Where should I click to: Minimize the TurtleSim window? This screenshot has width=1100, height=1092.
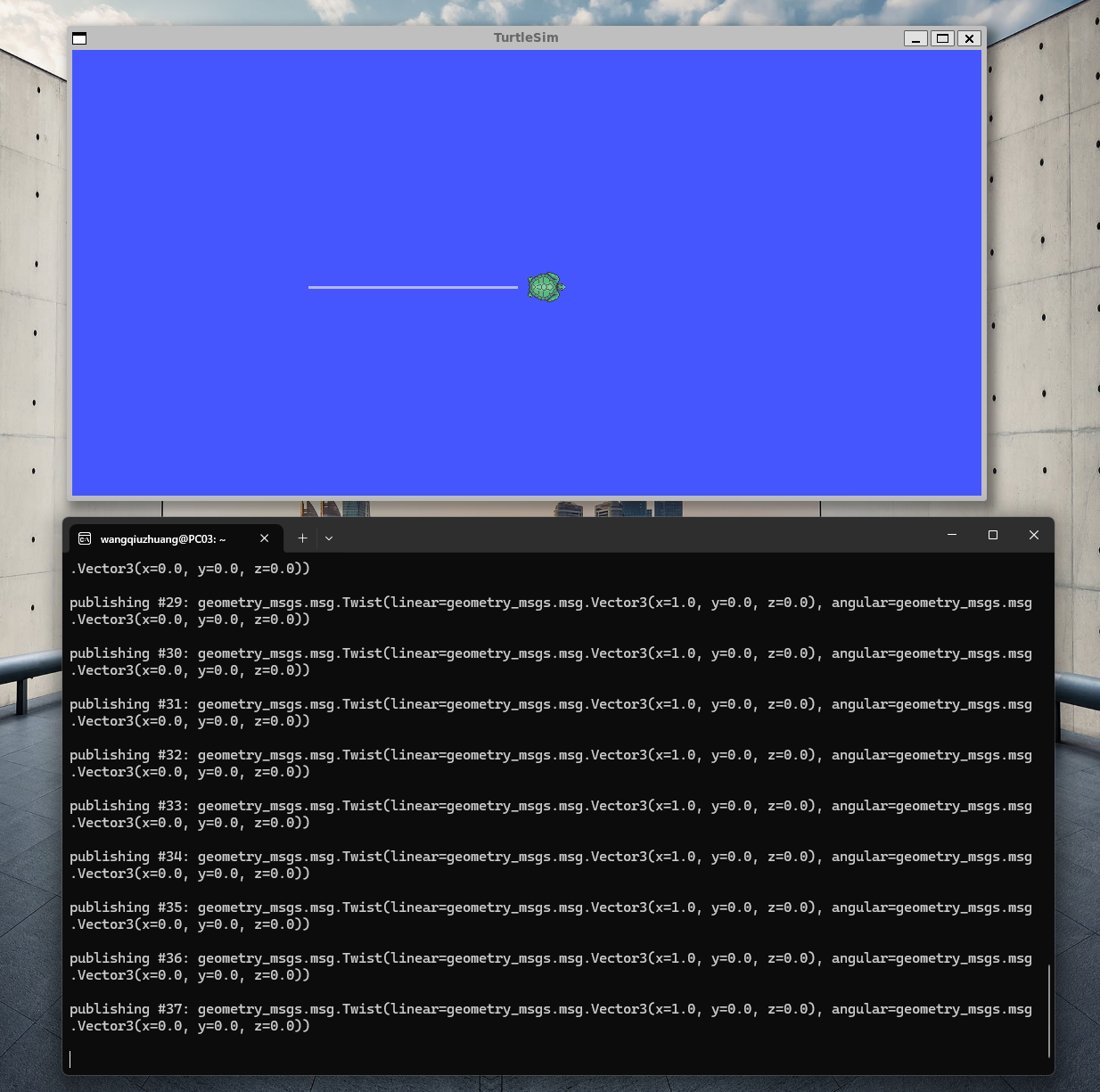(915, 38)
